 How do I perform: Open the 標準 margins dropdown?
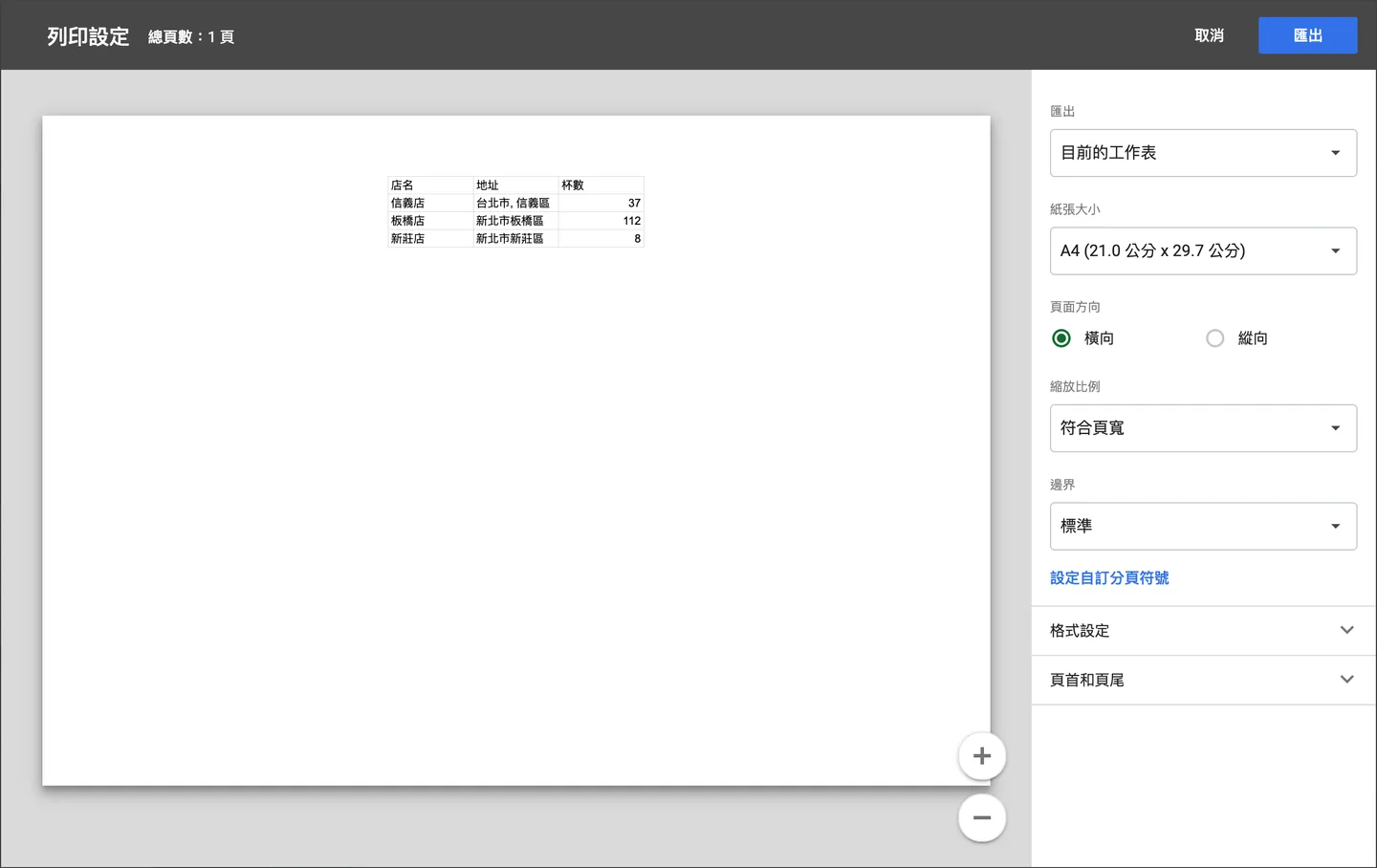point(1203,527)
